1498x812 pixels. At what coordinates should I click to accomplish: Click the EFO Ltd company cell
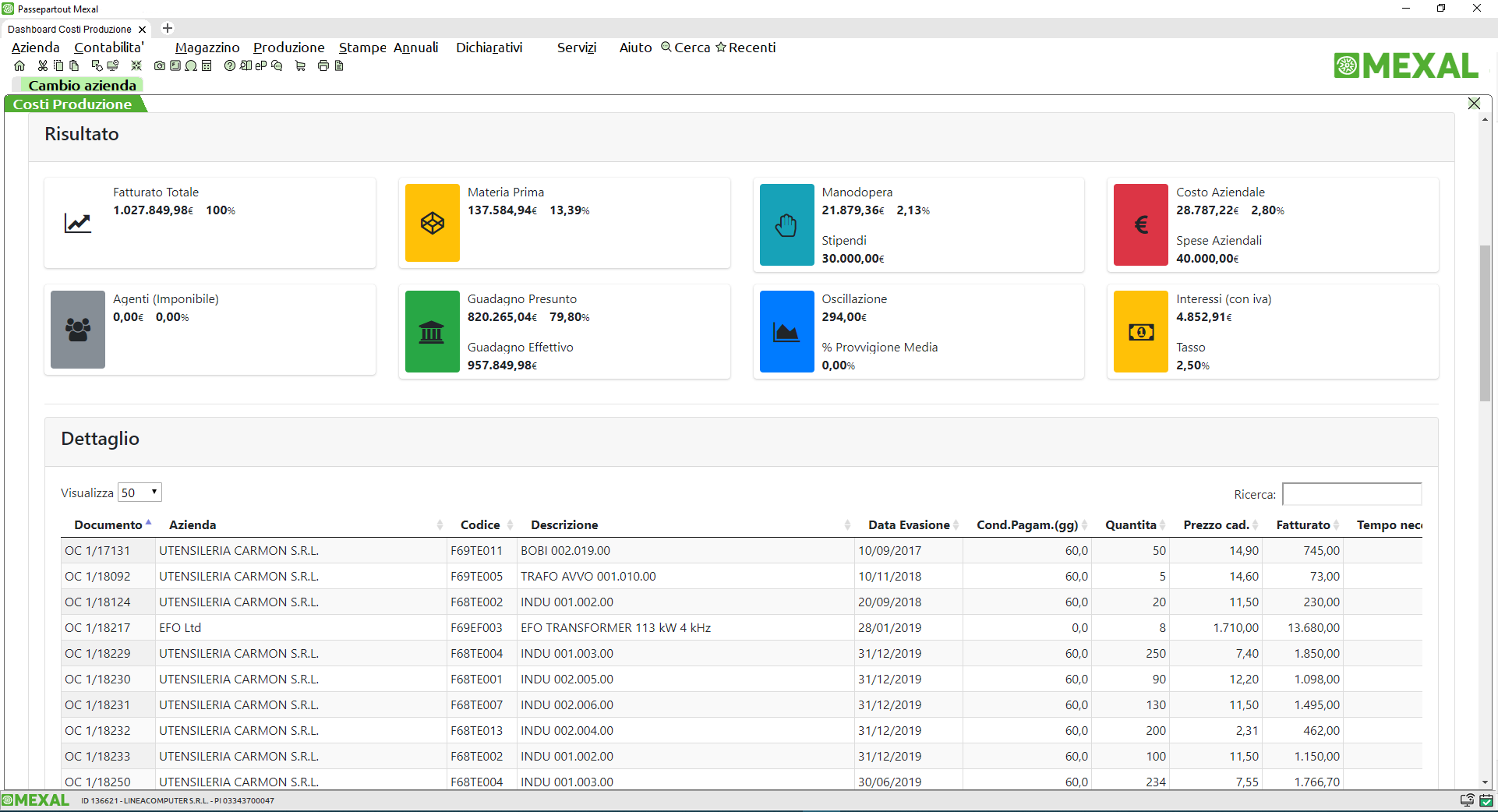pos(301,627)
